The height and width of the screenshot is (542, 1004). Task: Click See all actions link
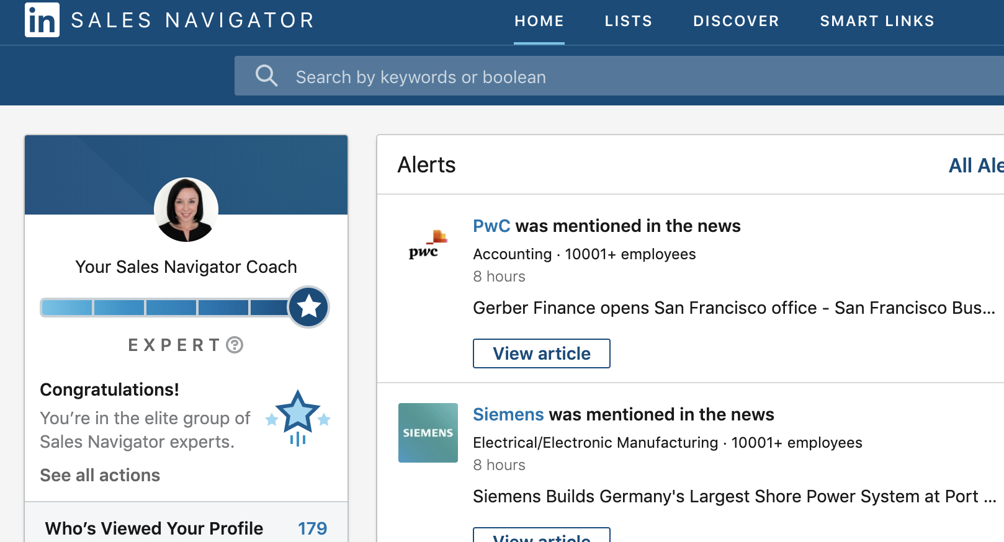100,475
